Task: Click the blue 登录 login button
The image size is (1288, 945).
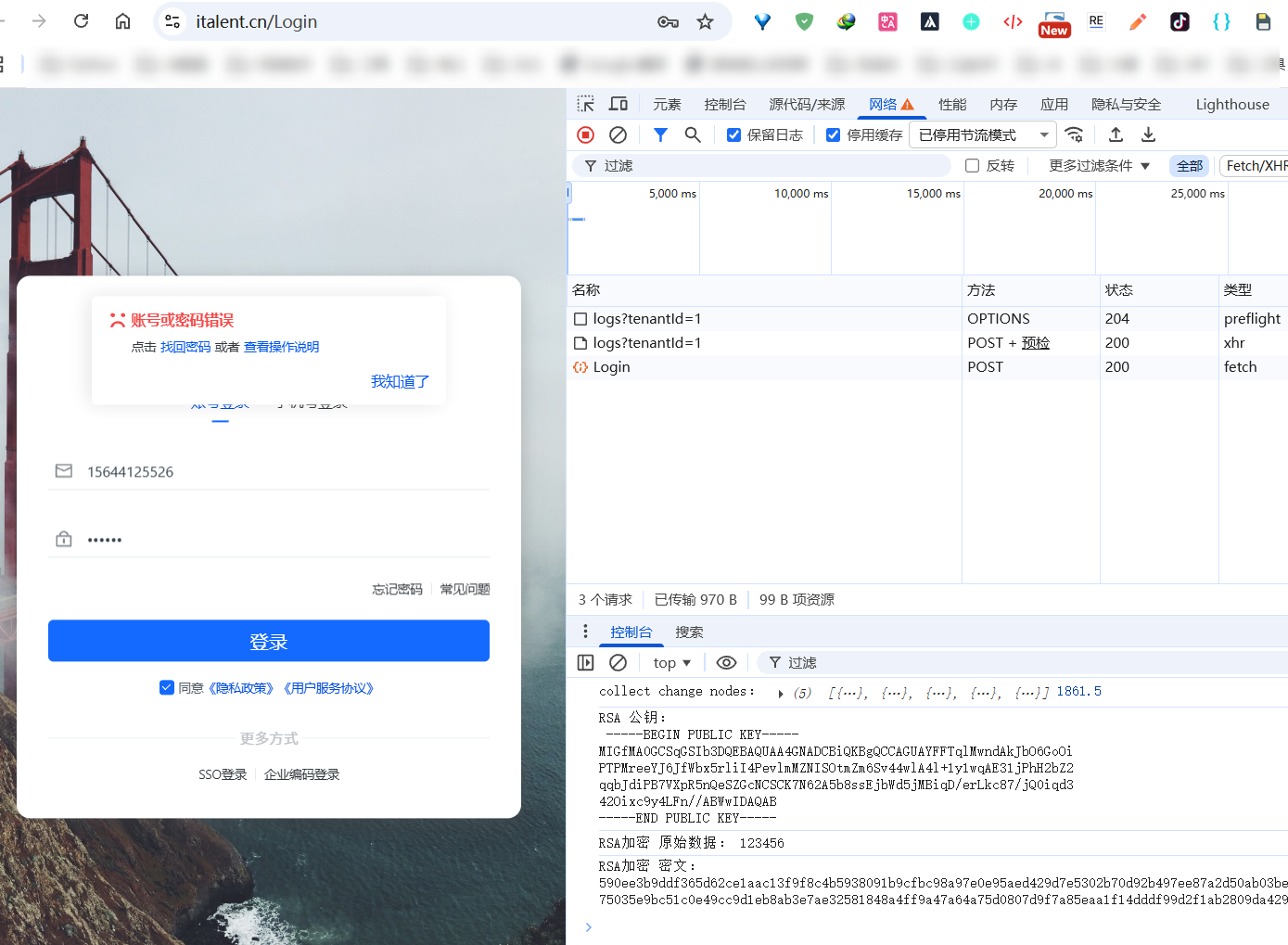Action: [x=269, y=641]
